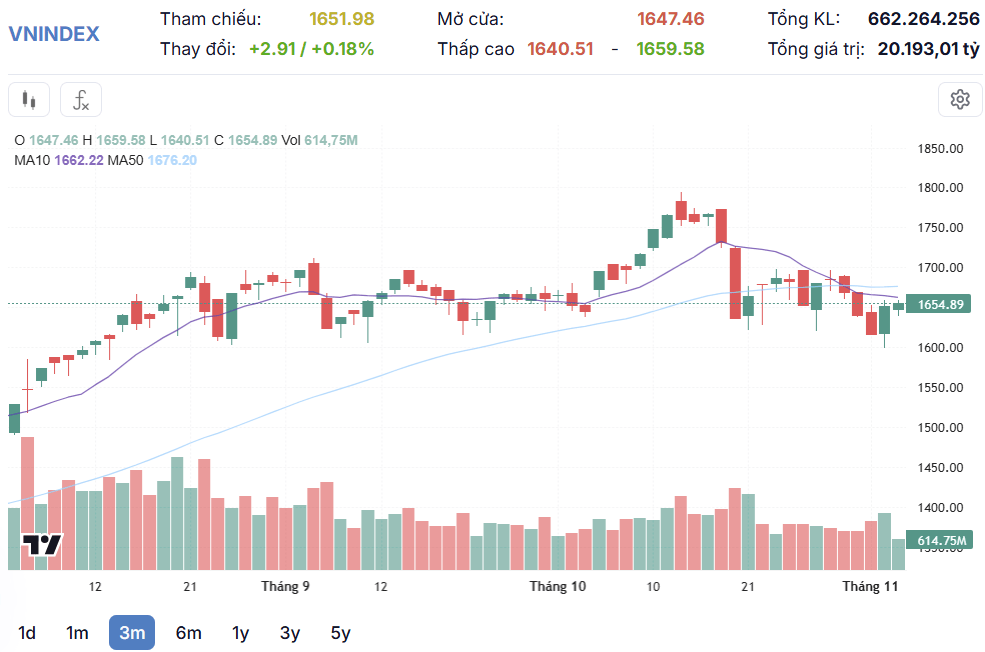This screenshot has width=985, height=652.
Task: Click the MA10 indicator legend label
Action: pos(32,160)
